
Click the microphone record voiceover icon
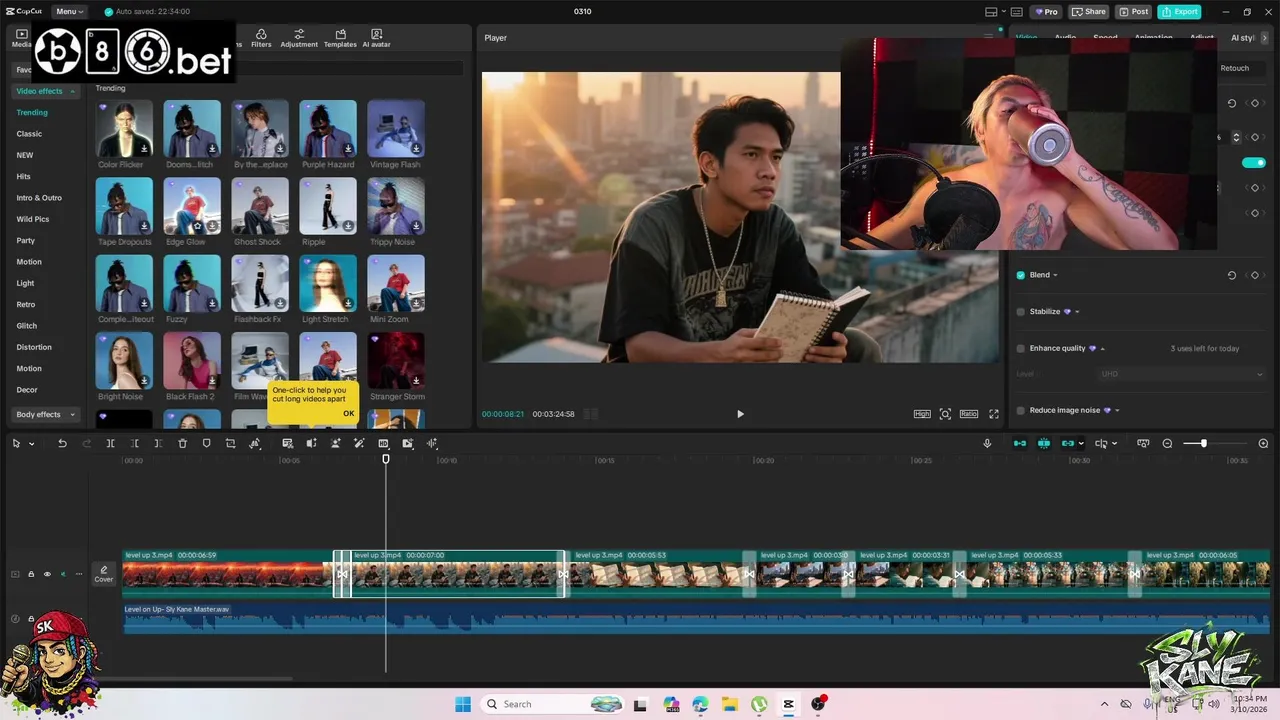tap(987, 443)
